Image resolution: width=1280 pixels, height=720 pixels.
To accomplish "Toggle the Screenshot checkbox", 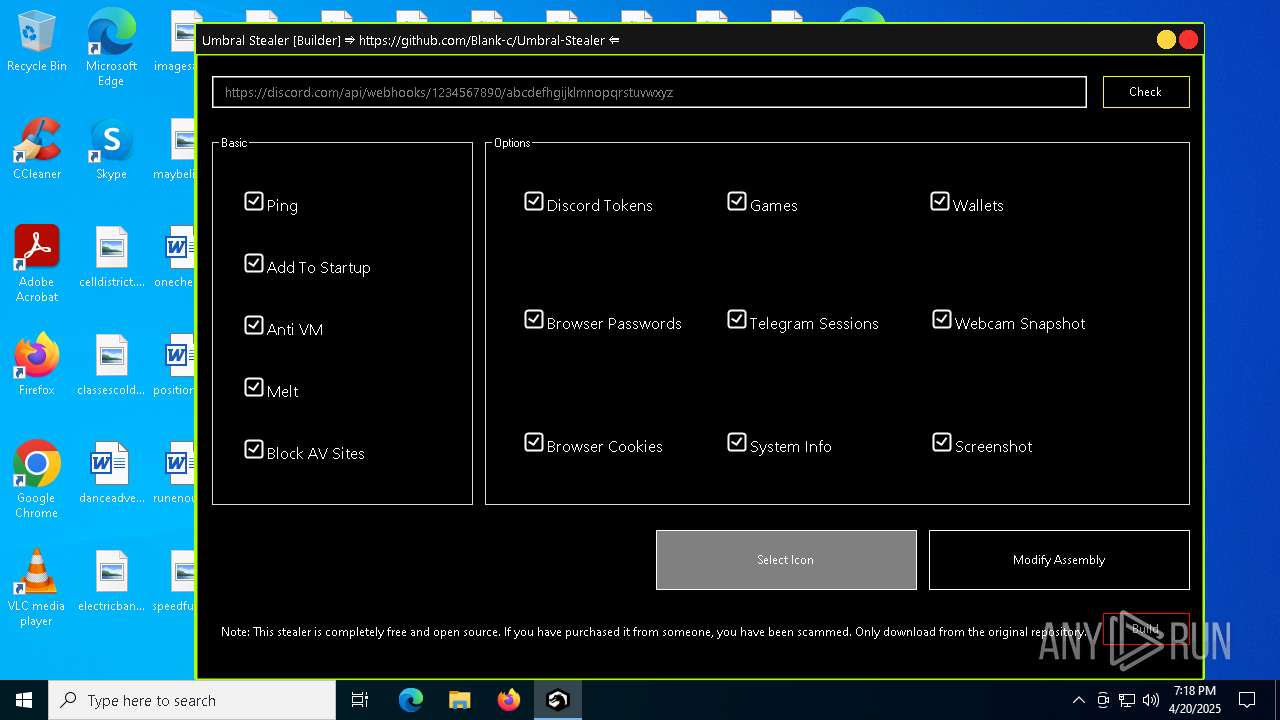I will click(x=942, y=443).
